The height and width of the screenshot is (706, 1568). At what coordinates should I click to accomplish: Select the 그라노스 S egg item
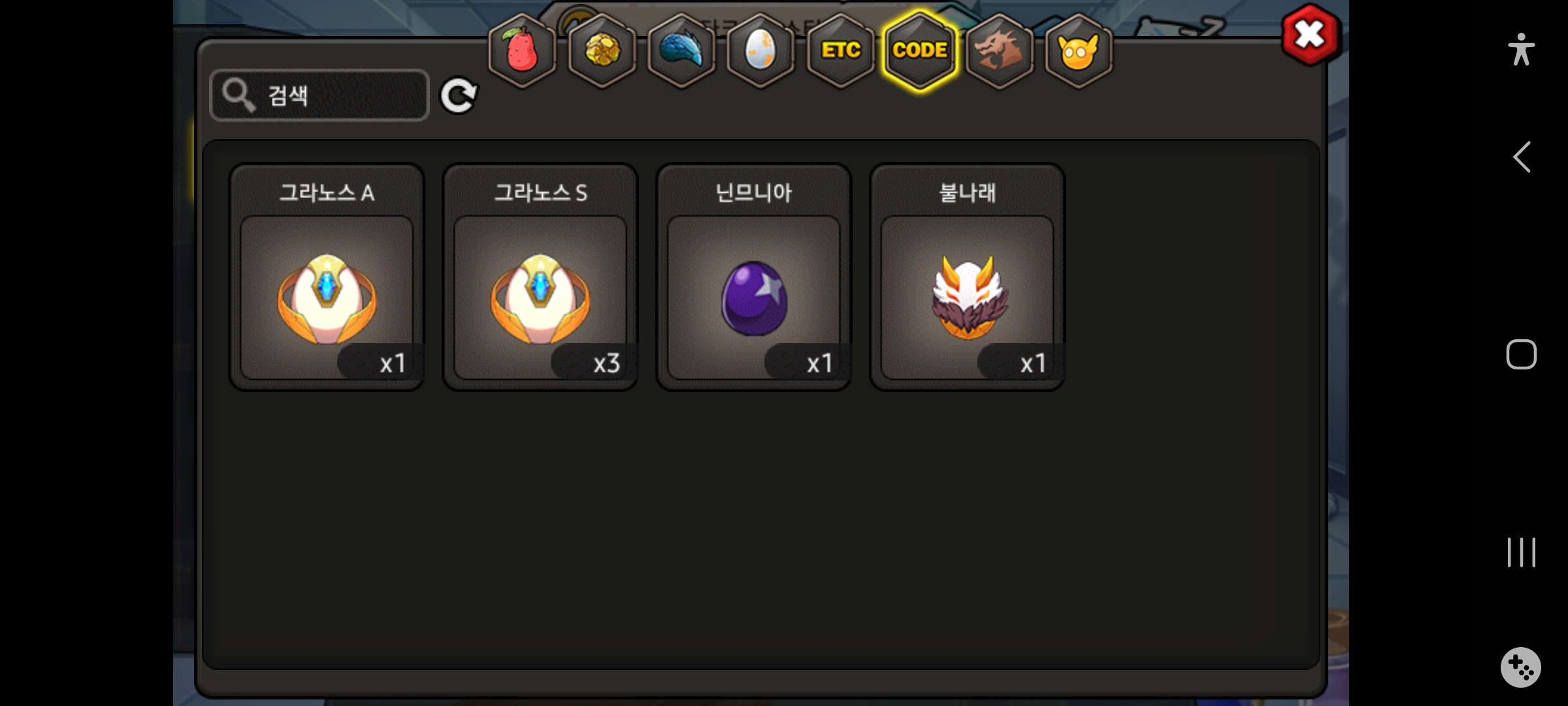click(540, 277)
